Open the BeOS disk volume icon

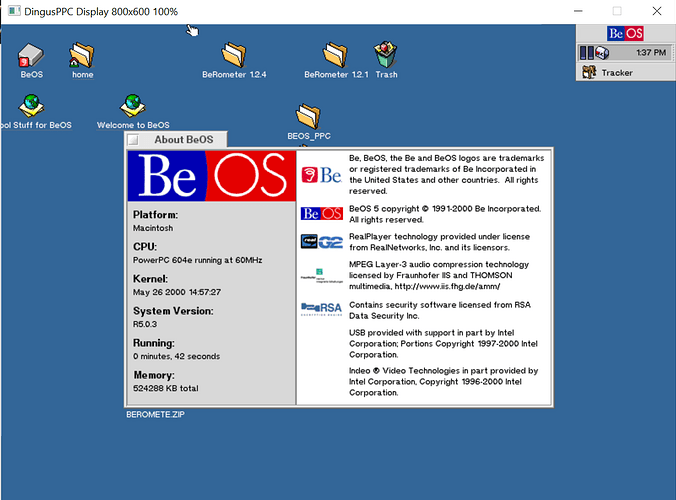30,55
